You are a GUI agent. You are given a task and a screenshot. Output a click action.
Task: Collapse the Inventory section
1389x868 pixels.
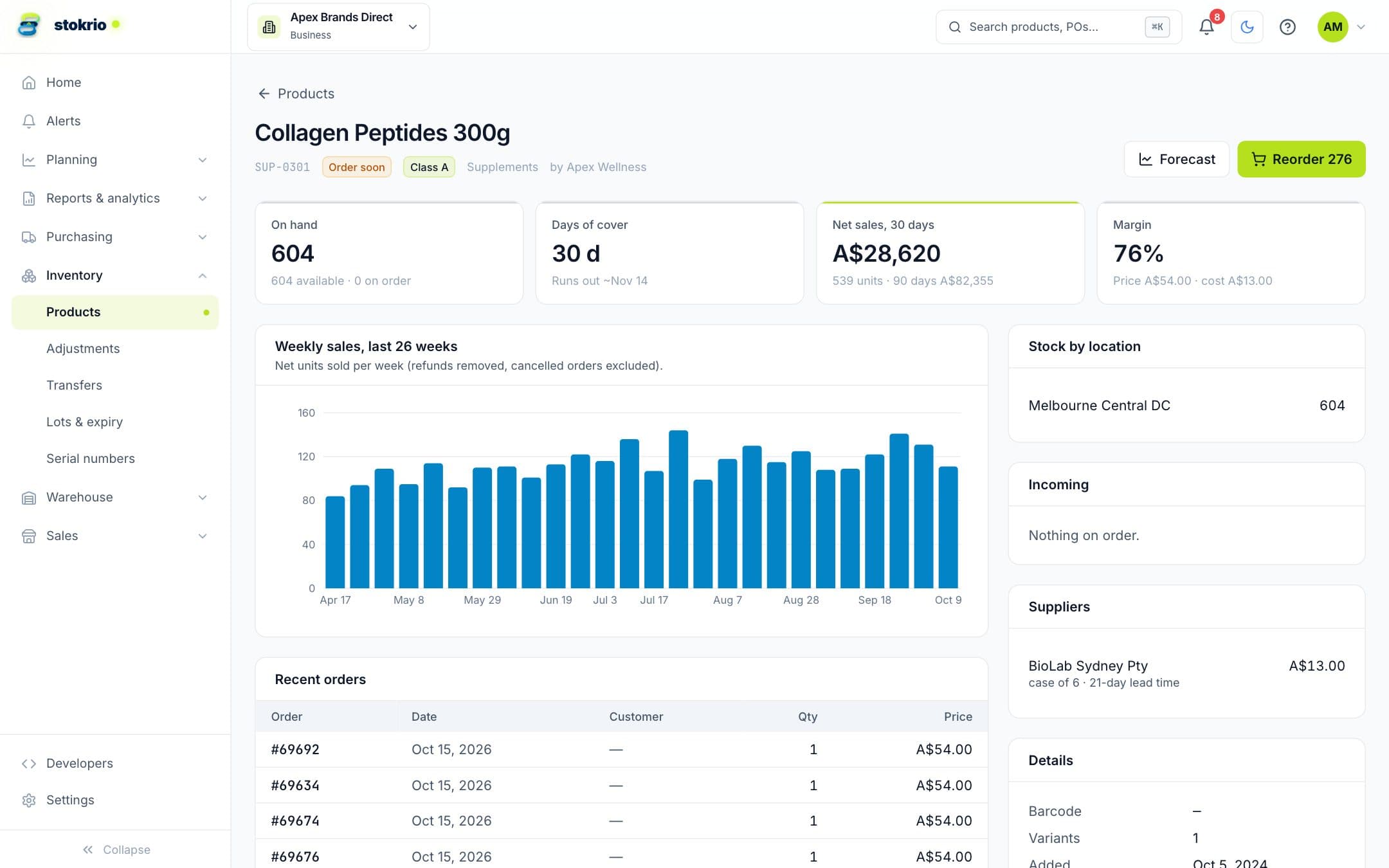115,275
